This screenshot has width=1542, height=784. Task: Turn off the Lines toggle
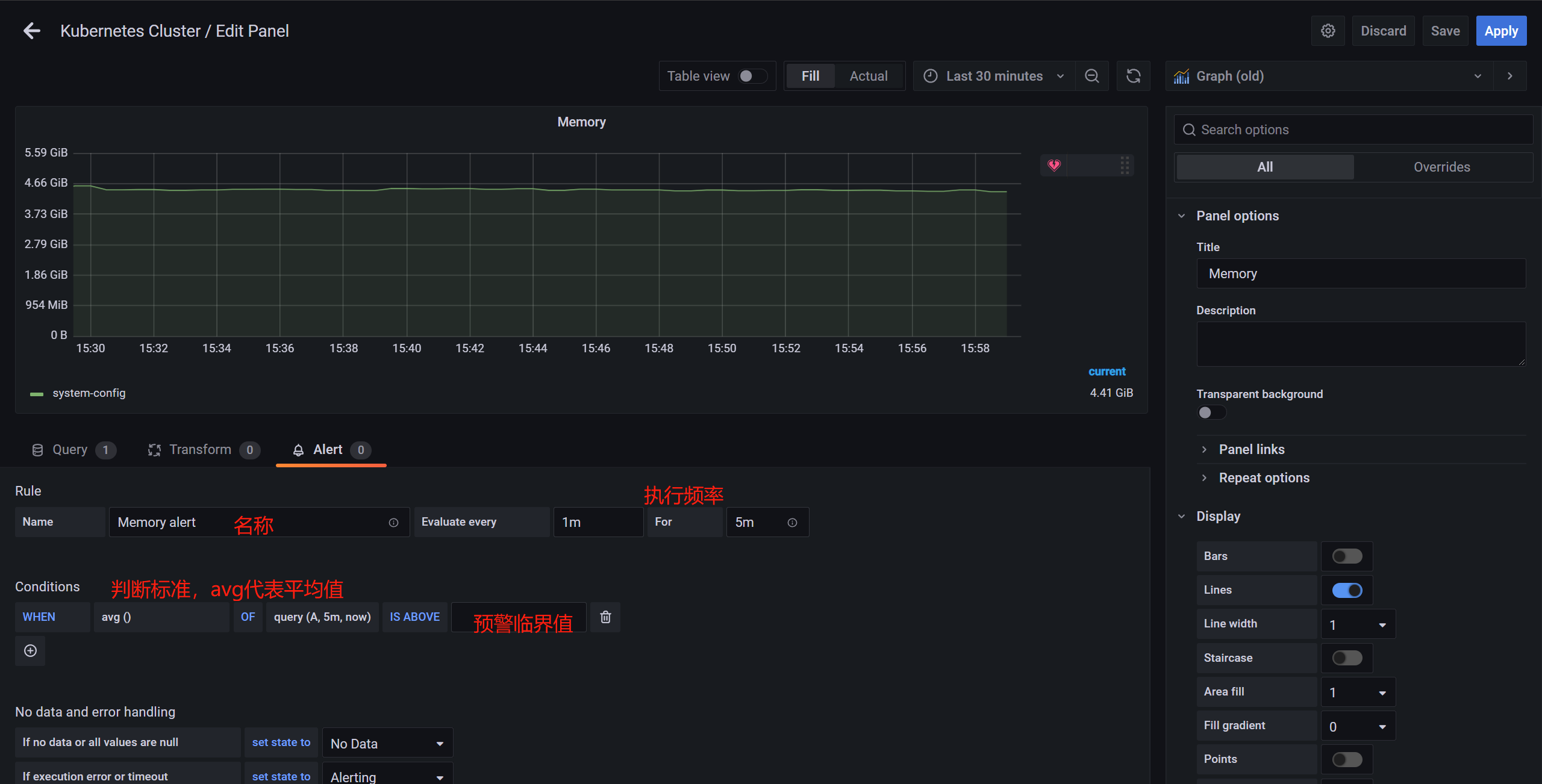1347,590
